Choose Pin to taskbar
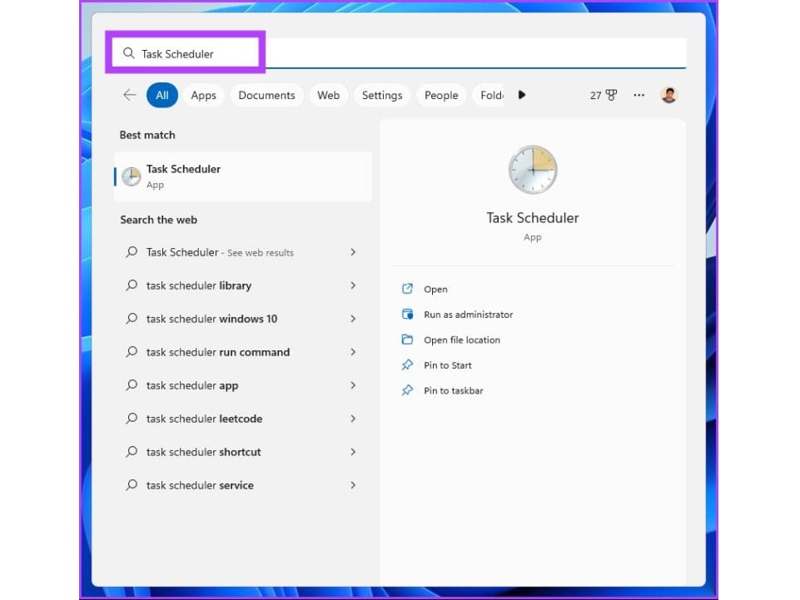The height and width of the screenshot is (600, 800). tap(454, 391)
